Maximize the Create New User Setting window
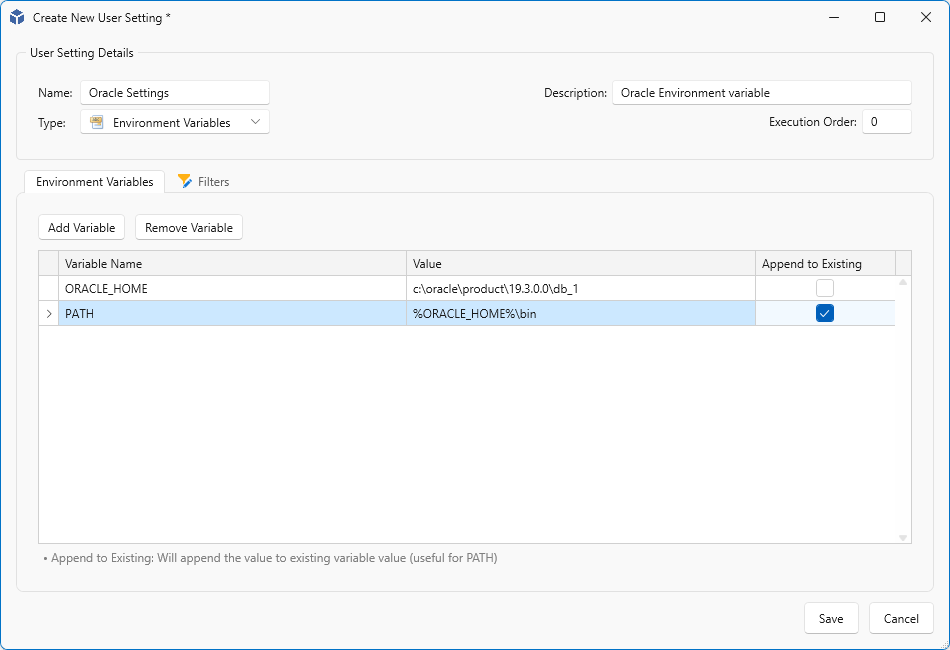The height and width of the screenshot is (650, 950). pos(880,17)
